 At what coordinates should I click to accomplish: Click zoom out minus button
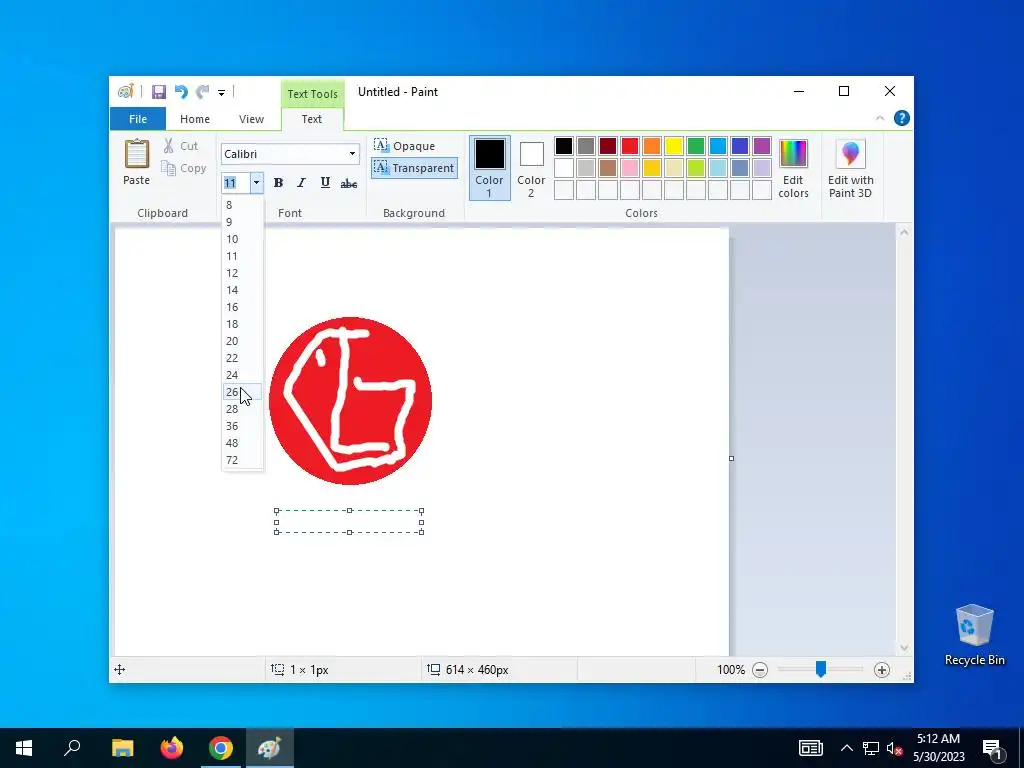(x=760, y=669)
